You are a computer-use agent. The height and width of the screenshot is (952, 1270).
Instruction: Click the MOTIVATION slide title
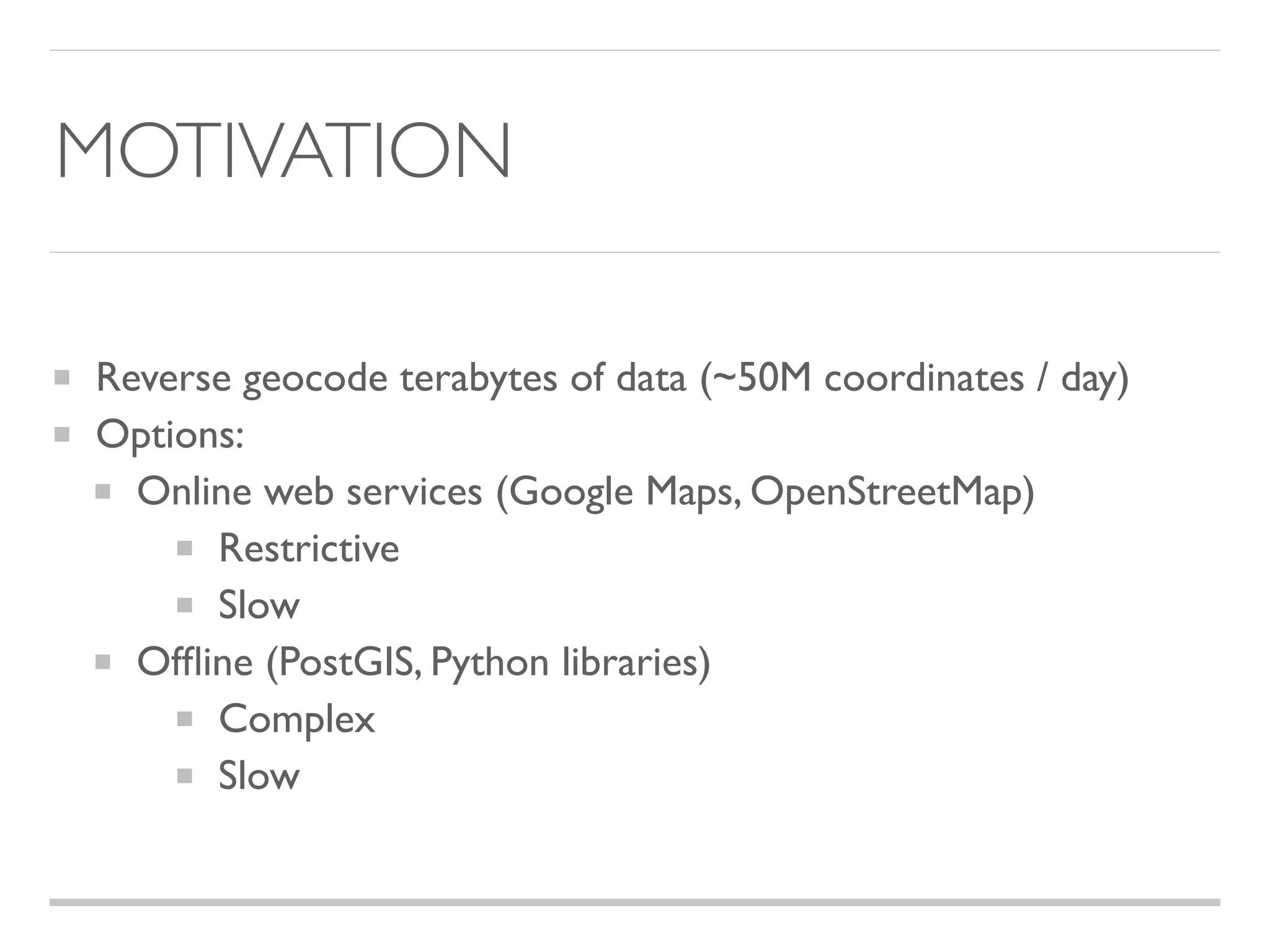pos(283,151)
